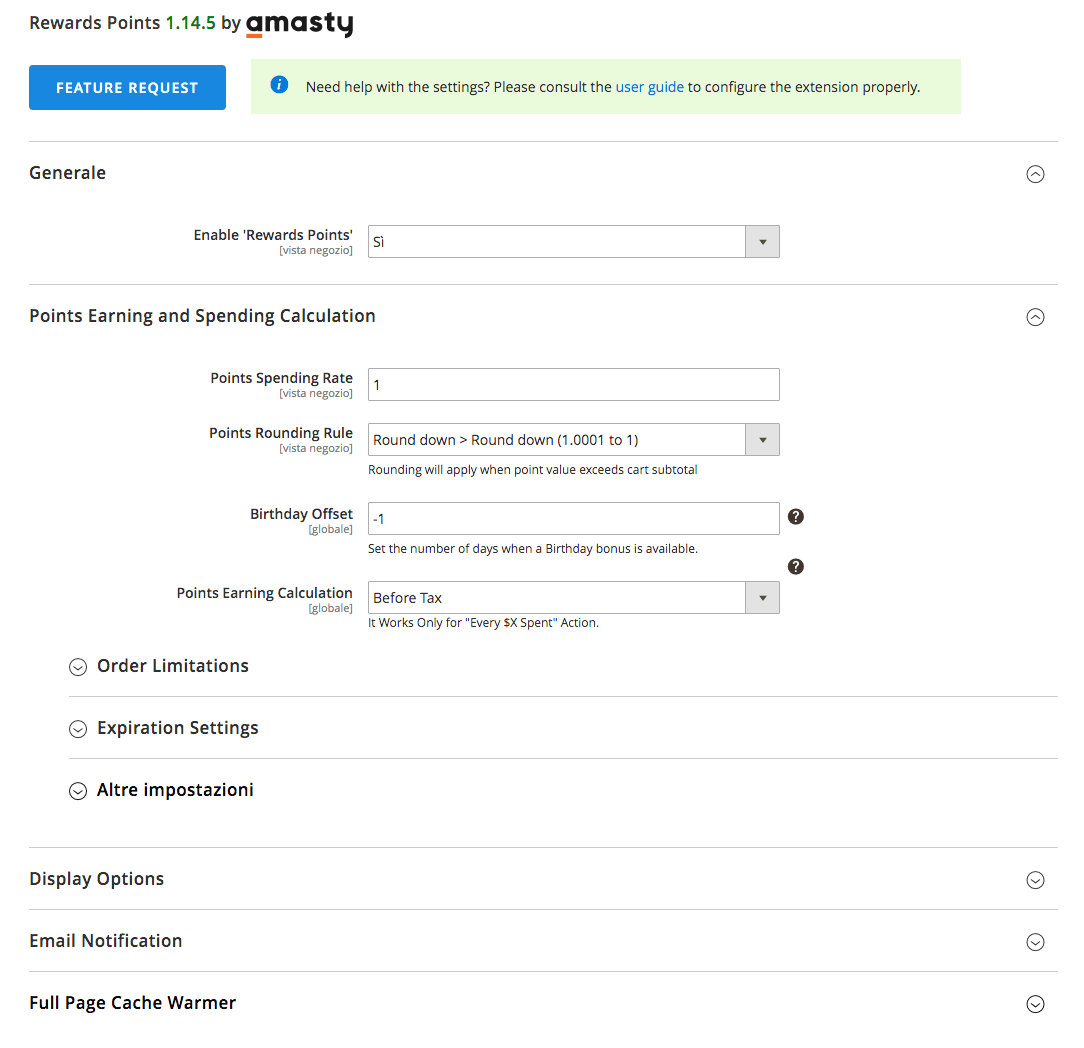Viewport: 1084px width, 1048px height.
Task: Click the Points Rounding Rule label
Action: [281, 433]
